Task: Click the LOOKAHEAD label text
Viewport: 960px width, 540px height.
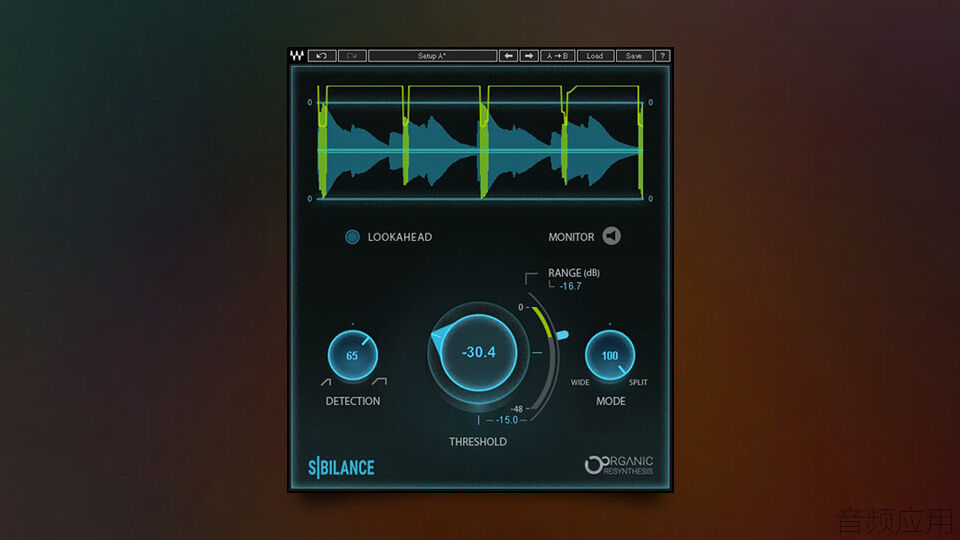Action: tap(400, 237)
